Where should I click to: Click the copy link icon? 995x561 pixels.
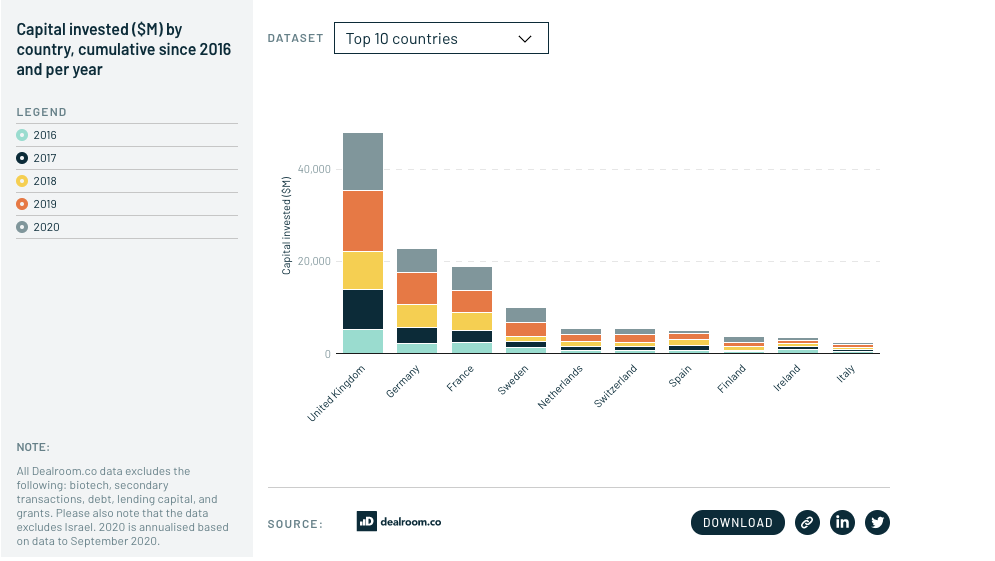tap(807, 522)
